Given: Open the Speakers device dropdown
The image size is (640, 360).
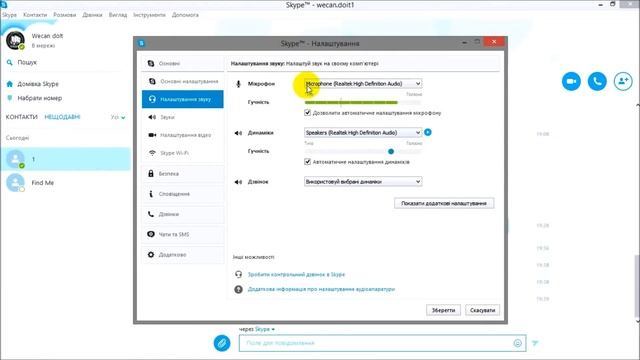Looking at the screenshot, I should (x=363, y=133).
